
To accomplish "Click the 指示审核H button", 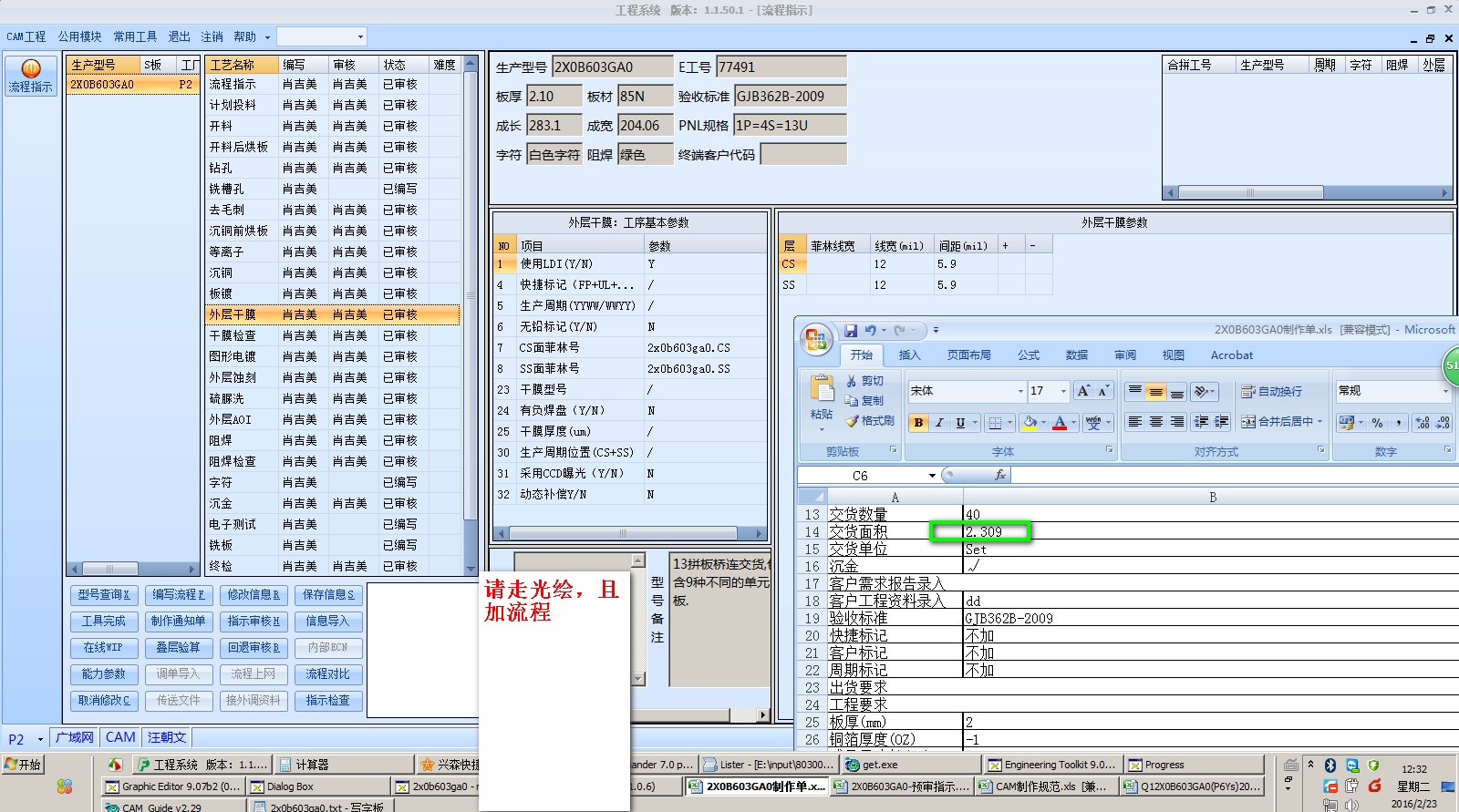I will point(254,622).
